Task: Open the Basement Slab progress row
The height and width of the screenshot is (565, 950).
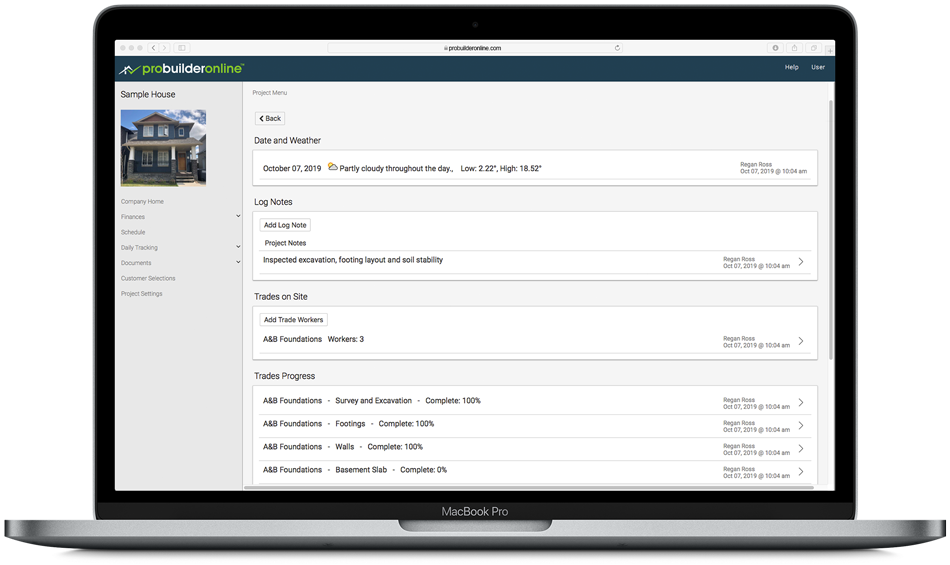Action: (534, 472)
